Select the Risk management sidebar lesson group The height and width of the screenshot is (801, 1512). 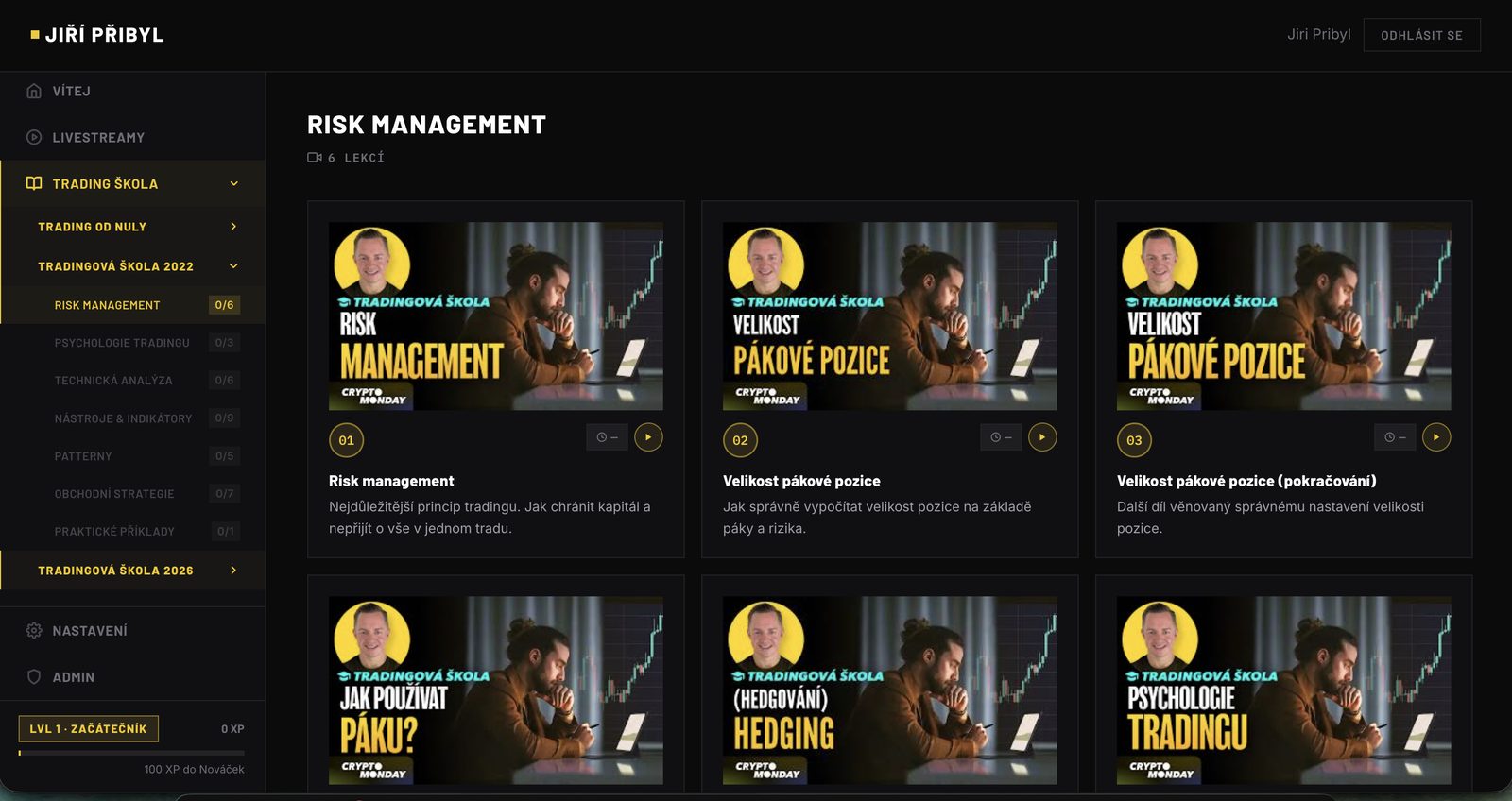click(132, 305)
